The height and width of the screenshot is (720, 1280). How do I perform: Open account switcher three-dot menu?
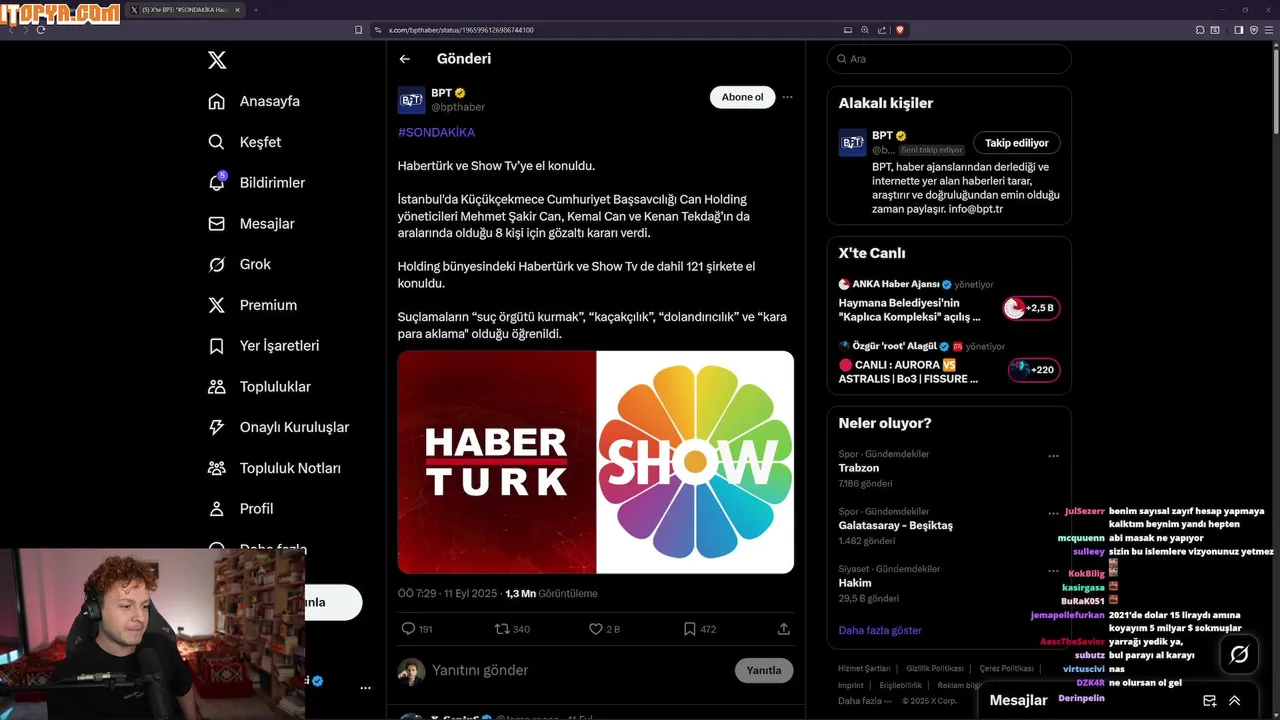click(x=365, y=688)
